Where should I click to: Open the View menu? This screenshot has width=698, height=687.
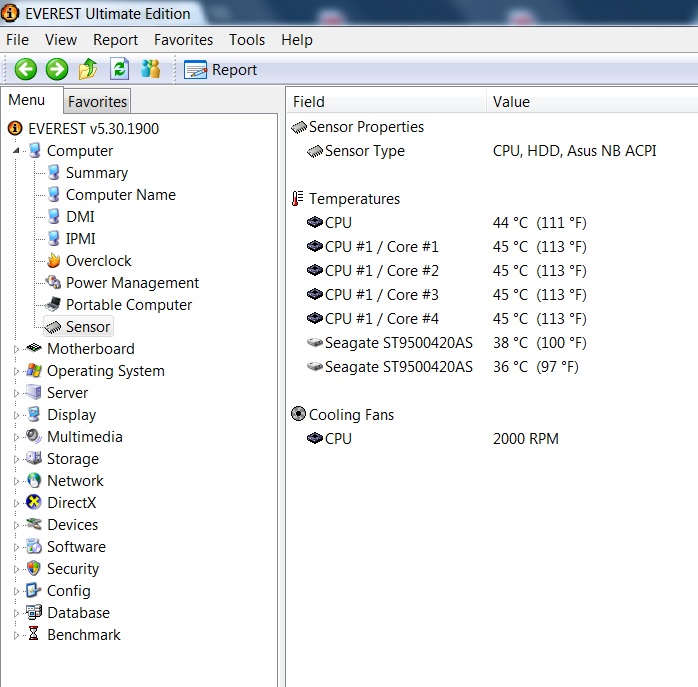[x=61, y=40]
